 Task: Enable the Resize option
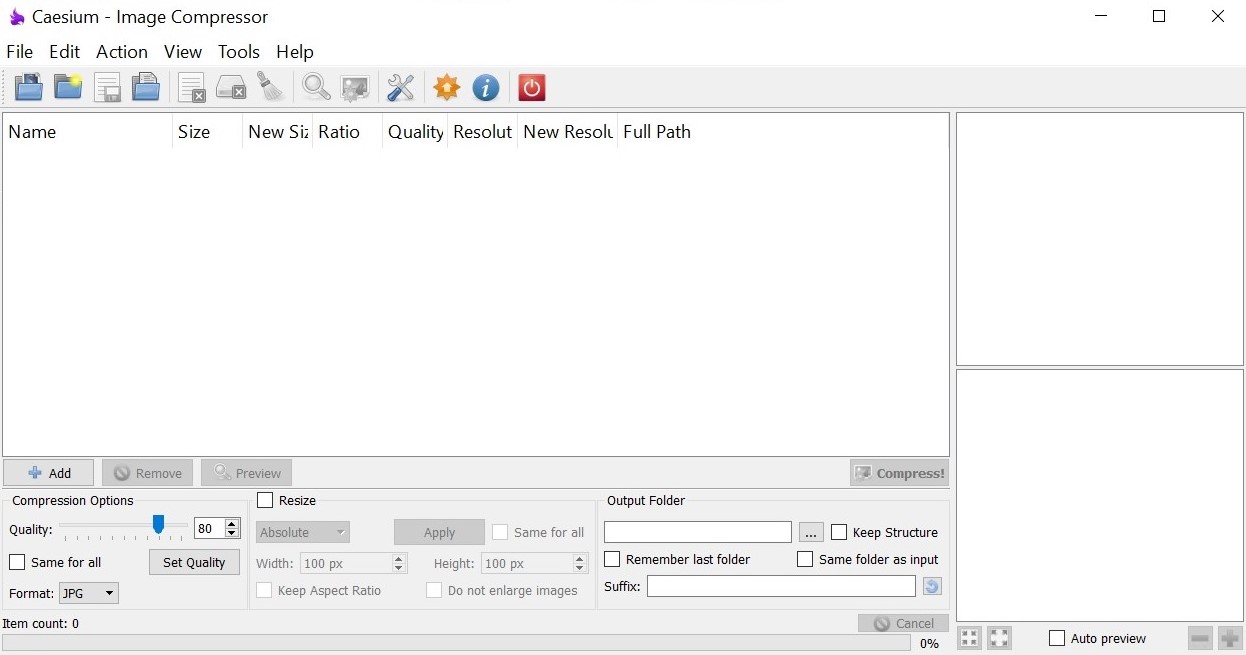pyautogui.click(x=265, y=500)
